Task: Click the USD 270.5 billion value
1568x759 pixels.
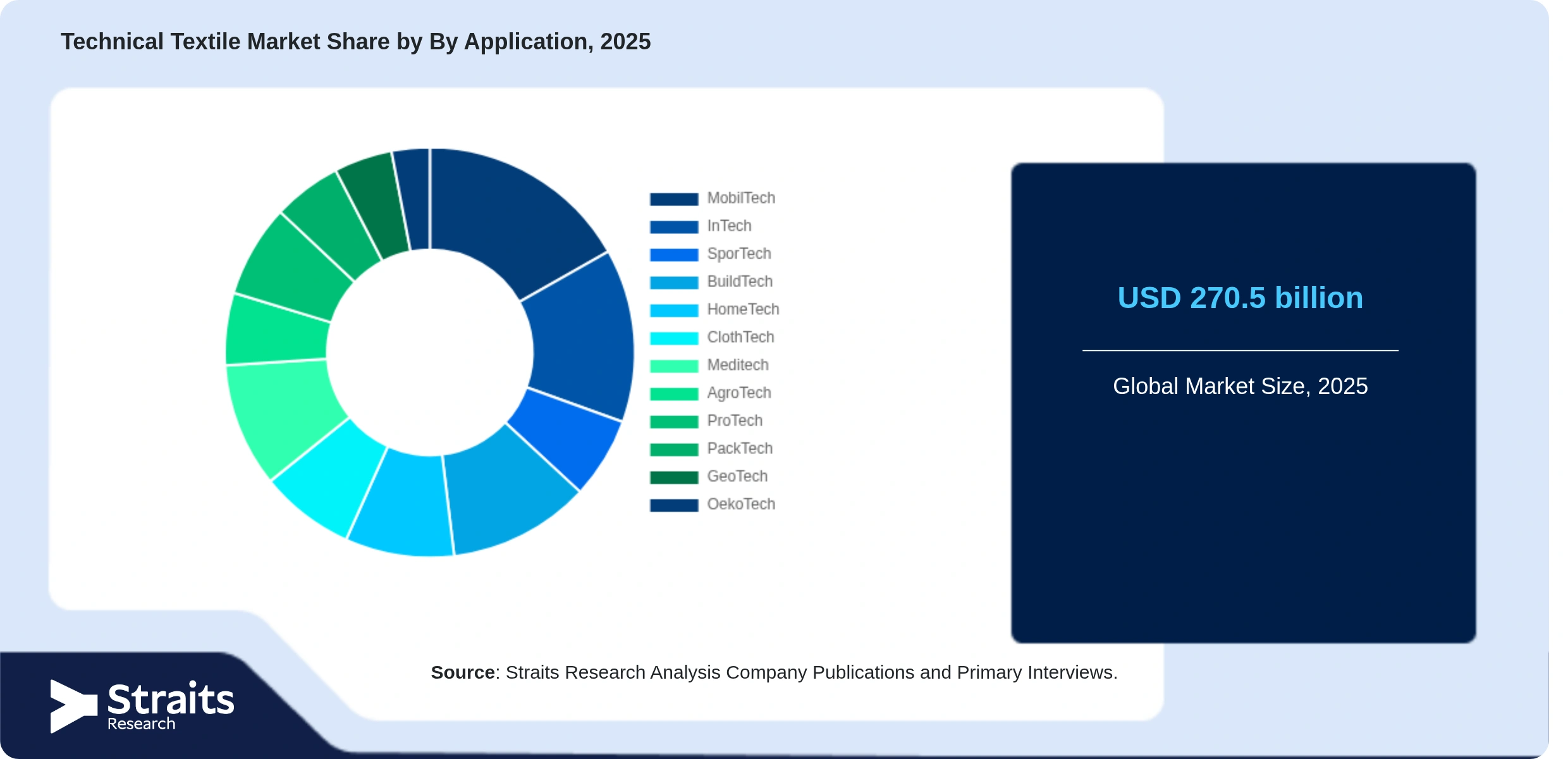Action: coord(1240,298)
